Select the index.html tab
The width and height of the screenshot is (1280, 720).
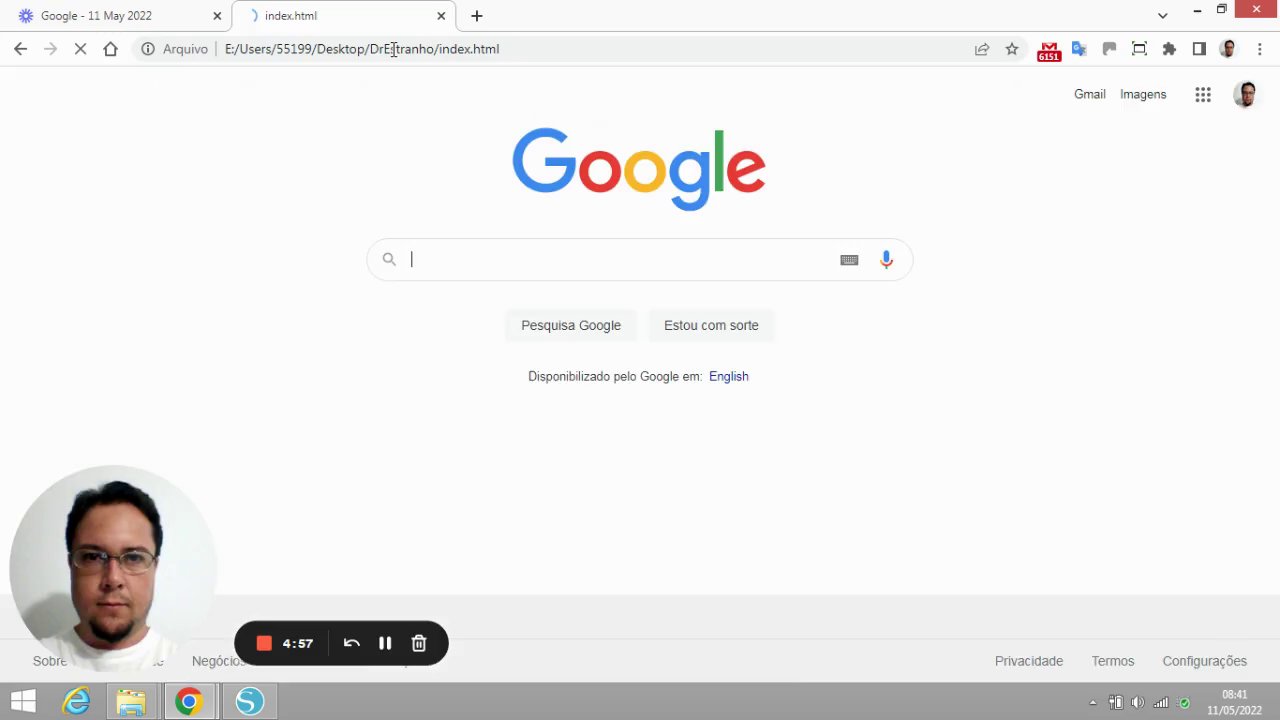(343, 16)
